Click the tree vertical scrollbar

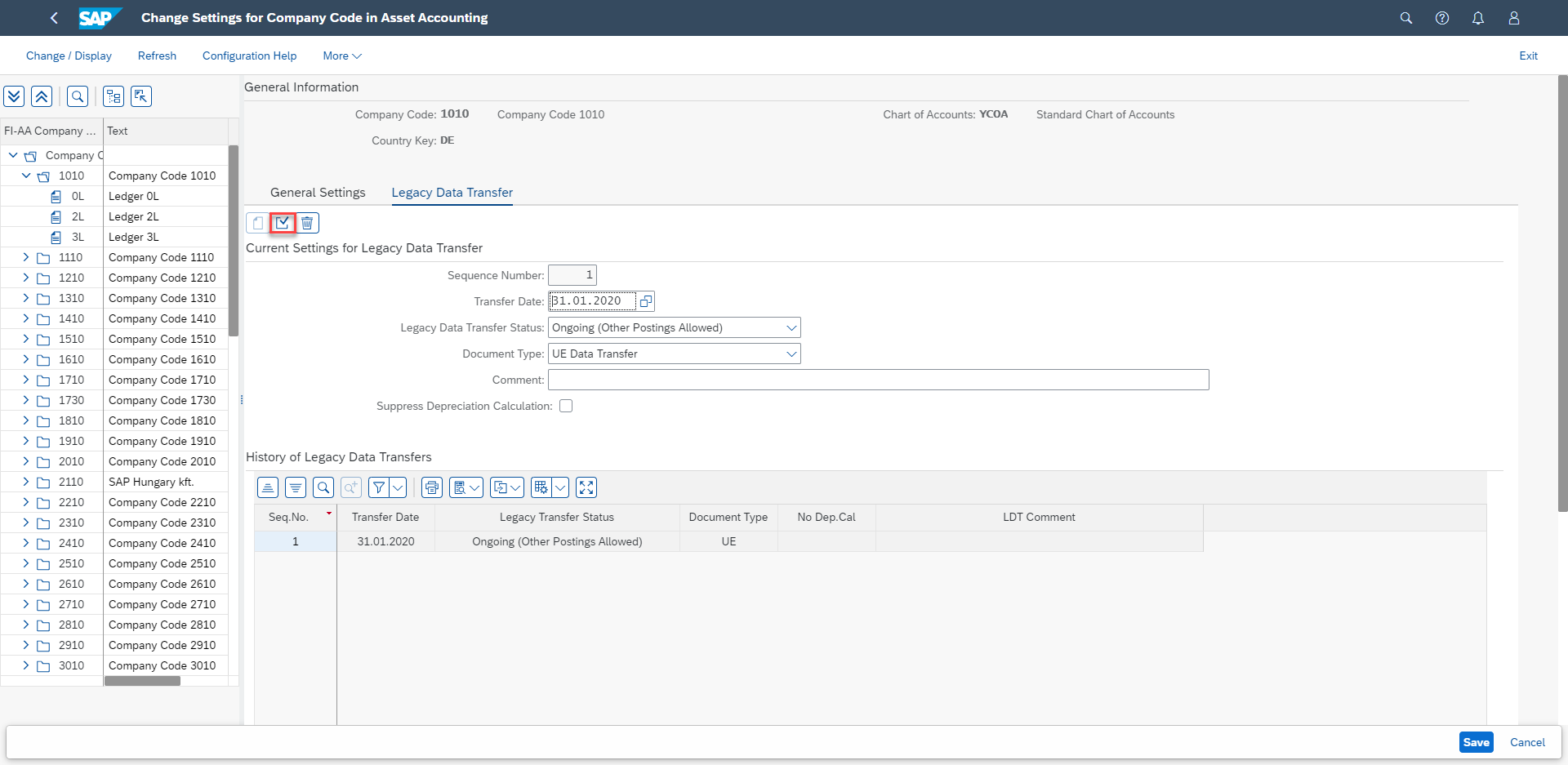234,241
